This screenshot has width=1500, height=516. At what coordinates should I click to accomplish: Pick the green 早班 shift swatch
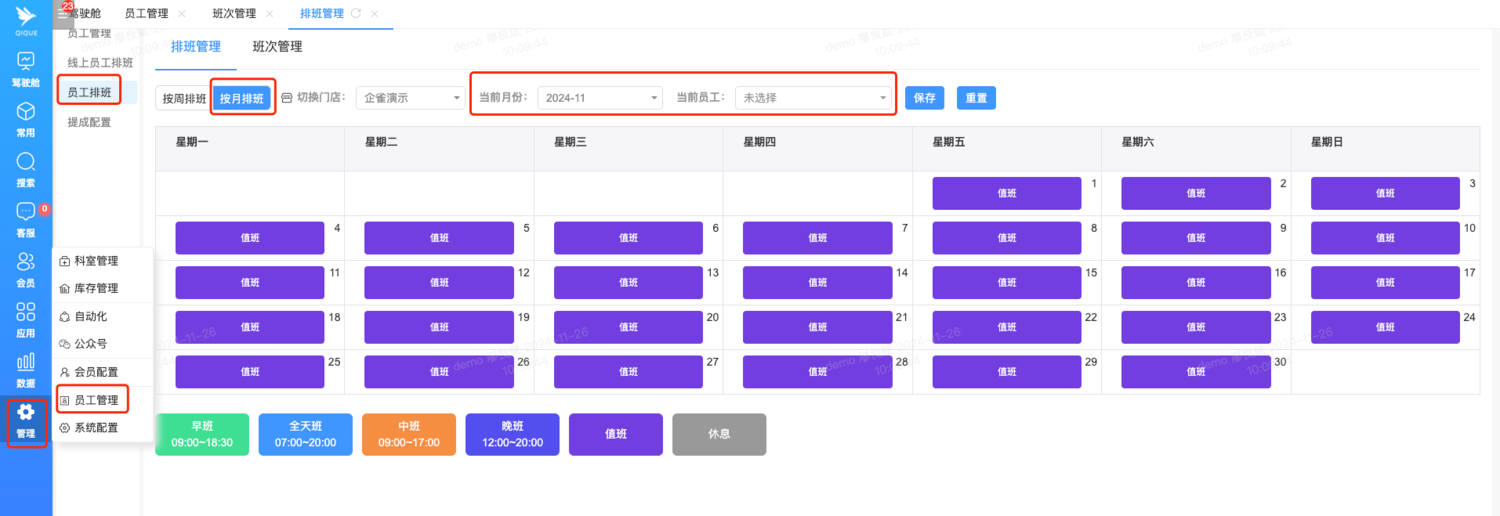(202, 435)
